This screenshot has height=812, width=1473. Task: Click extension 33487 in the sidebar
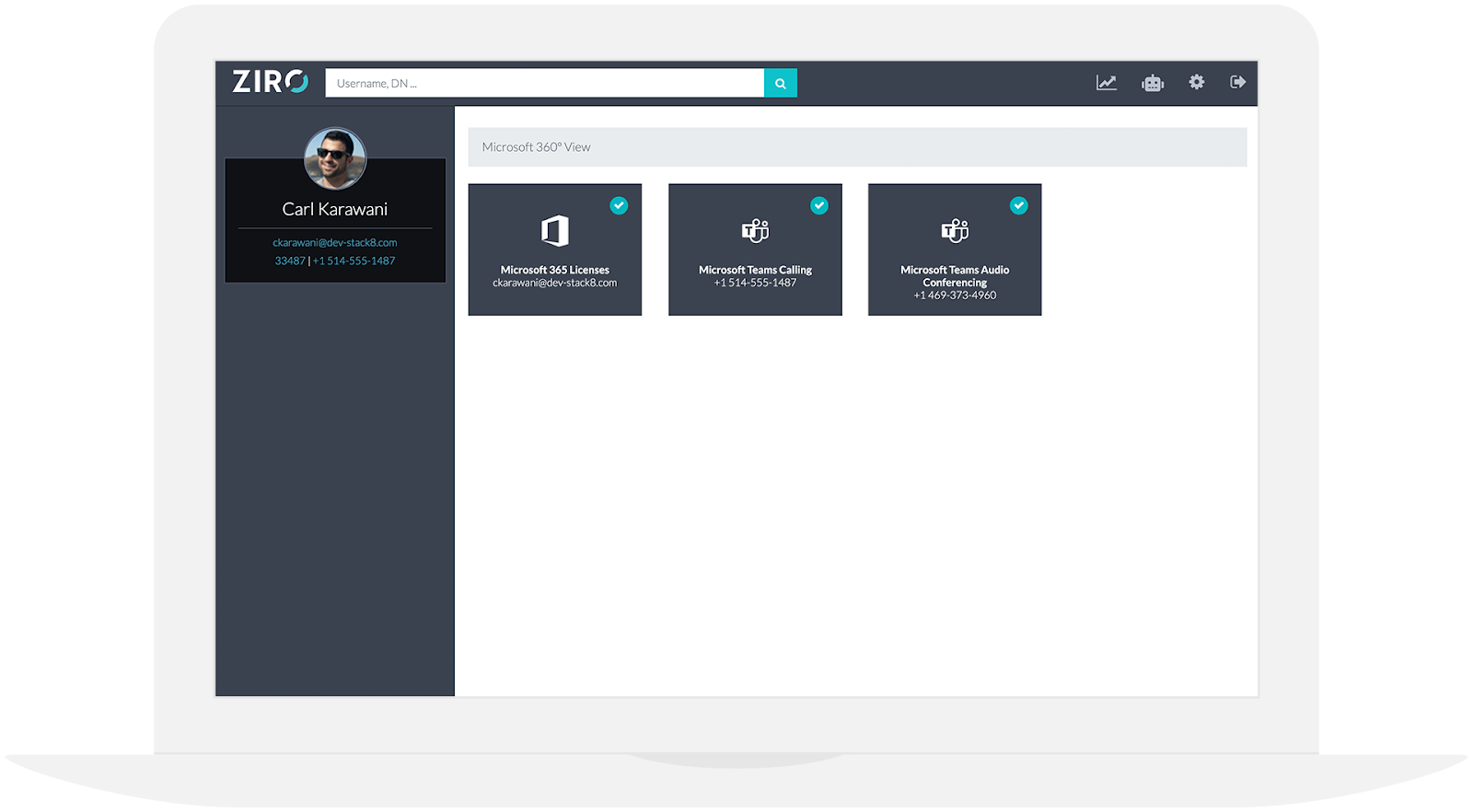[290, 261]
